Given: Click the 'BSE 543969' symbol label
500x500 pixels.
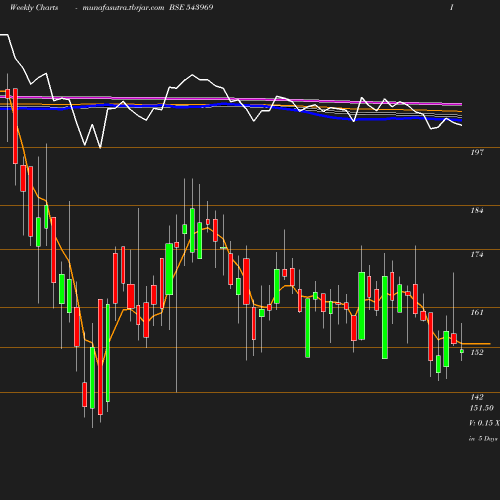Looking at the screenshot, I should tap(191, 7).
